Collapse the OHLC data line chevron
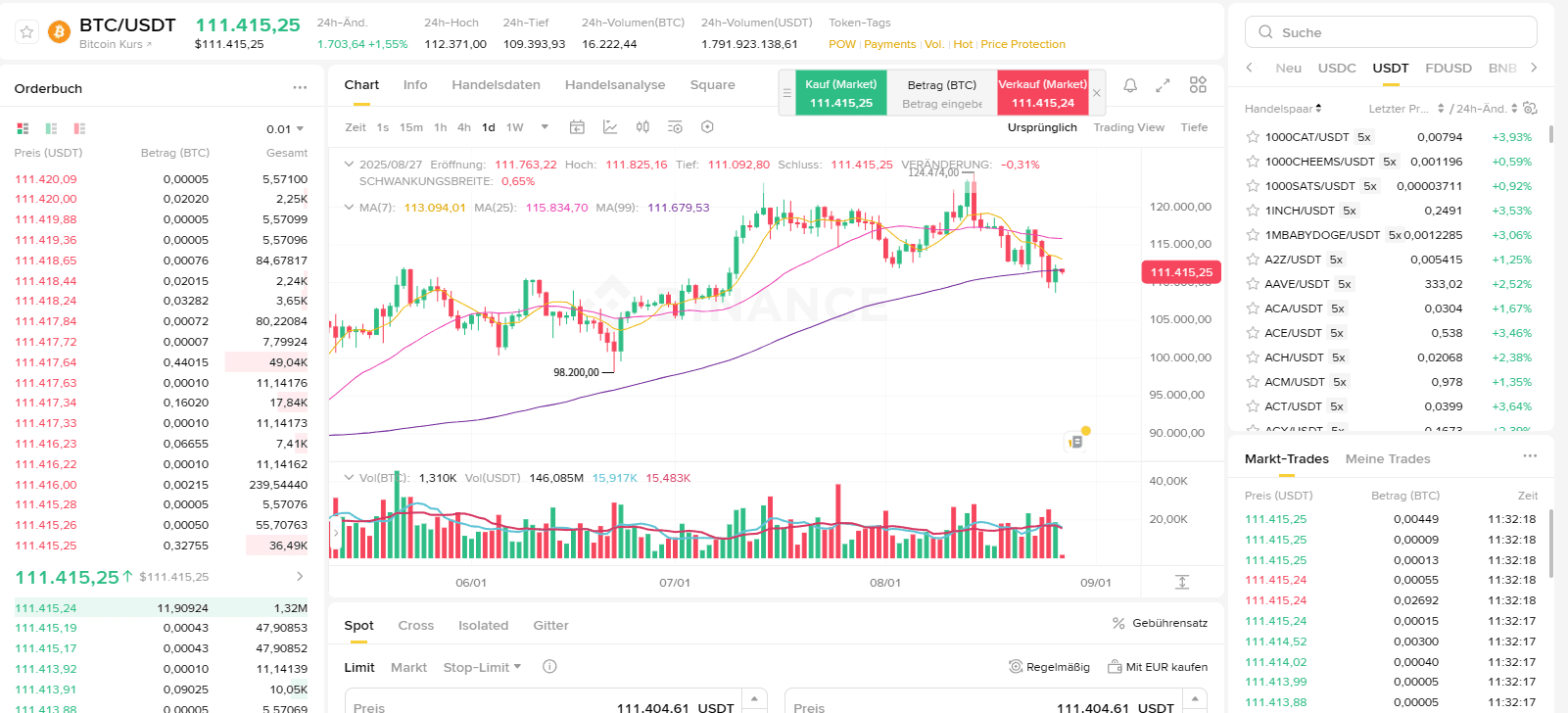Screen dimensions: 1568x713 coord(349,165)
